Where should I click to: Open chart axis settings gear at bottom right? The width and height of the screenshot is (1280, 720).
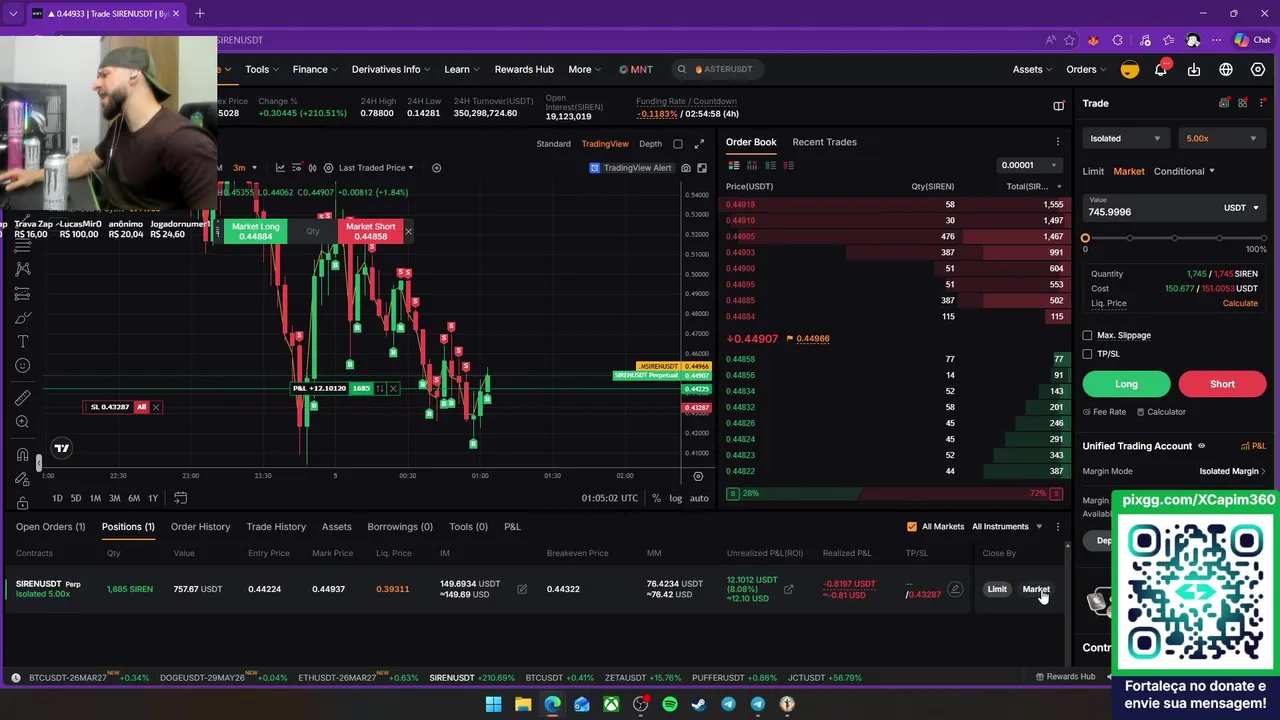point(698,476)
